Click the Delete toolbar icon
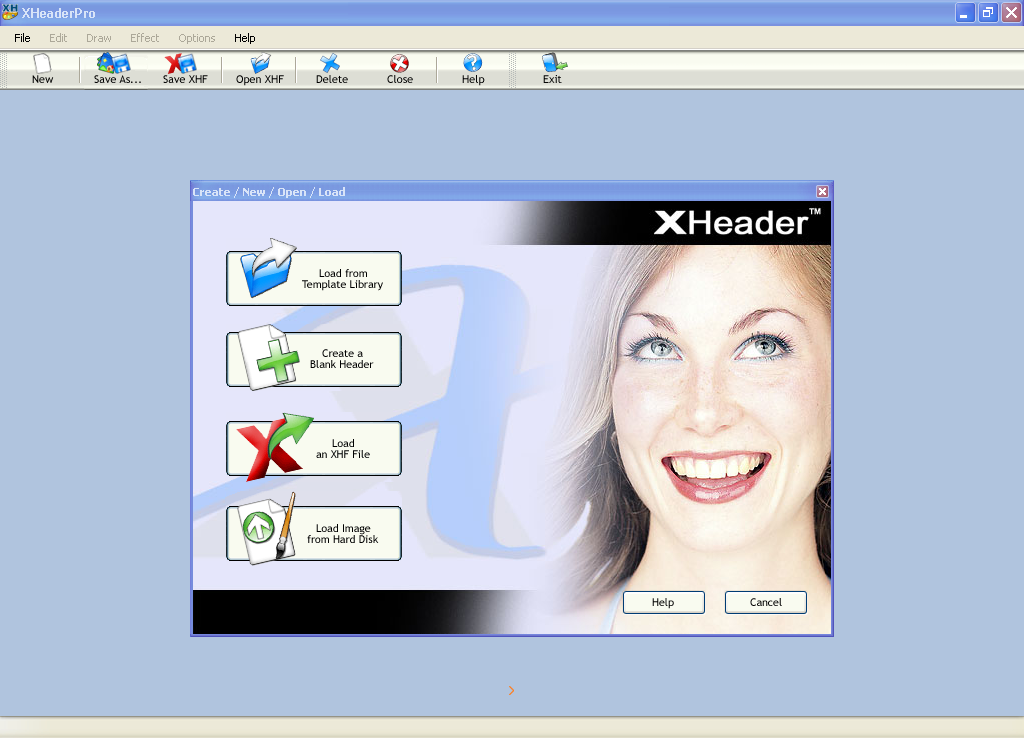 click(x=331, y=69)
